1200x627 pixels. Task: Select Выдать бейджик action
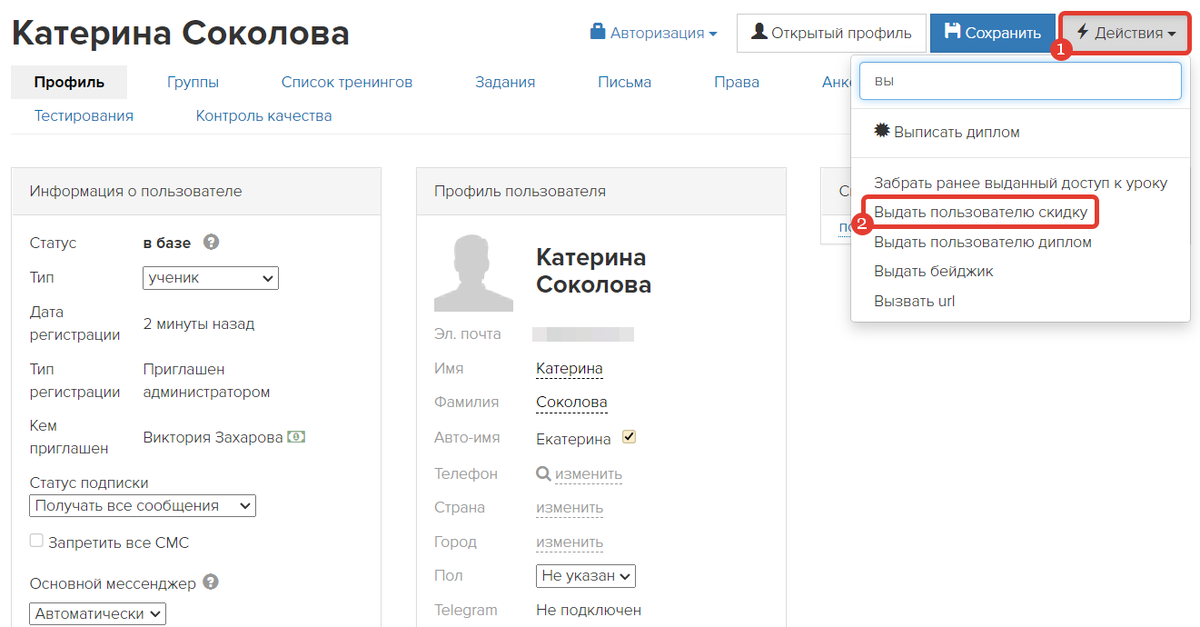[x=933, y=271]
